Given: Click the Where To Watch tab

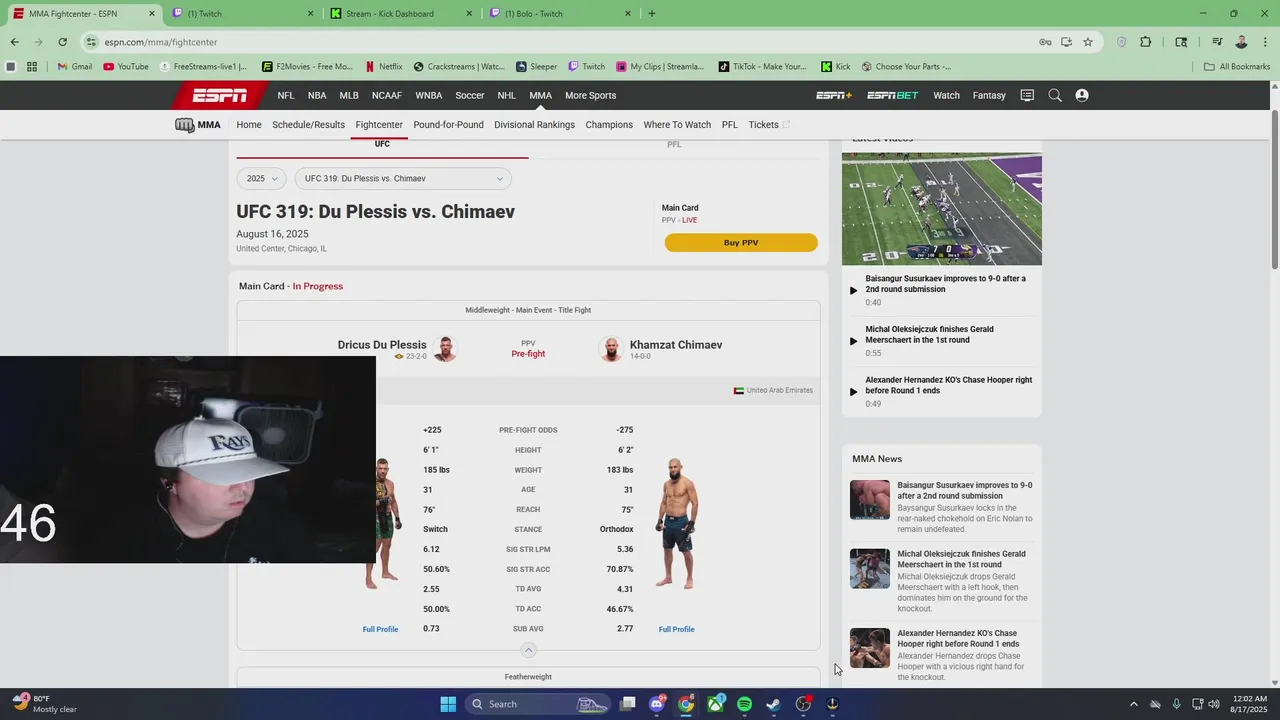Looking at the screenshot, I should (677, 125).
